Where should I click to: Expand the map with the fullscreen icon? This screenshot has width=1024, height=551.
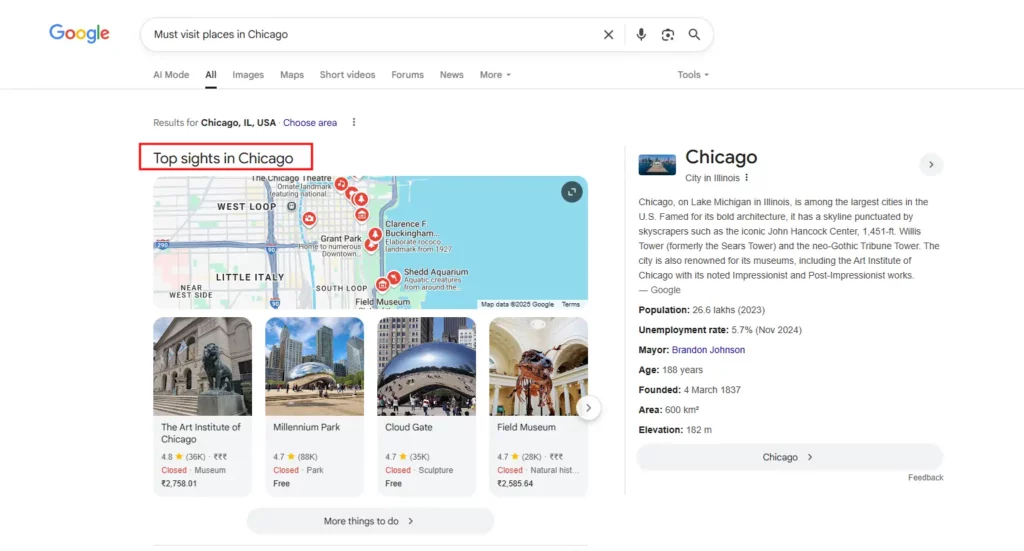[571, 192]
